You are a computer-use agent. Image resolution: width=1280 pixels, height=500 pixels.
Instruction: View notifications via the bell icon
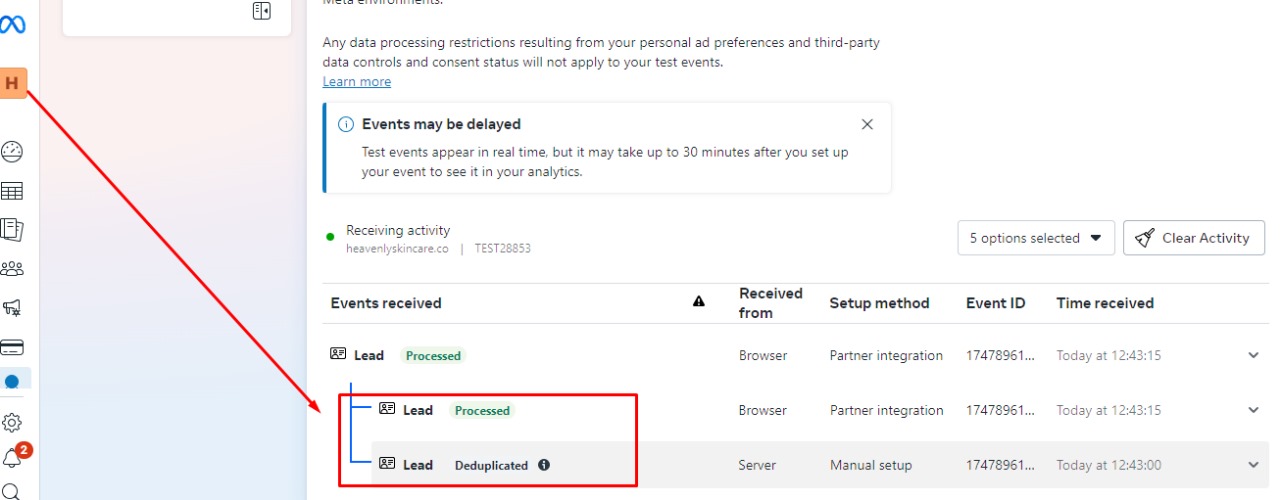12,459
